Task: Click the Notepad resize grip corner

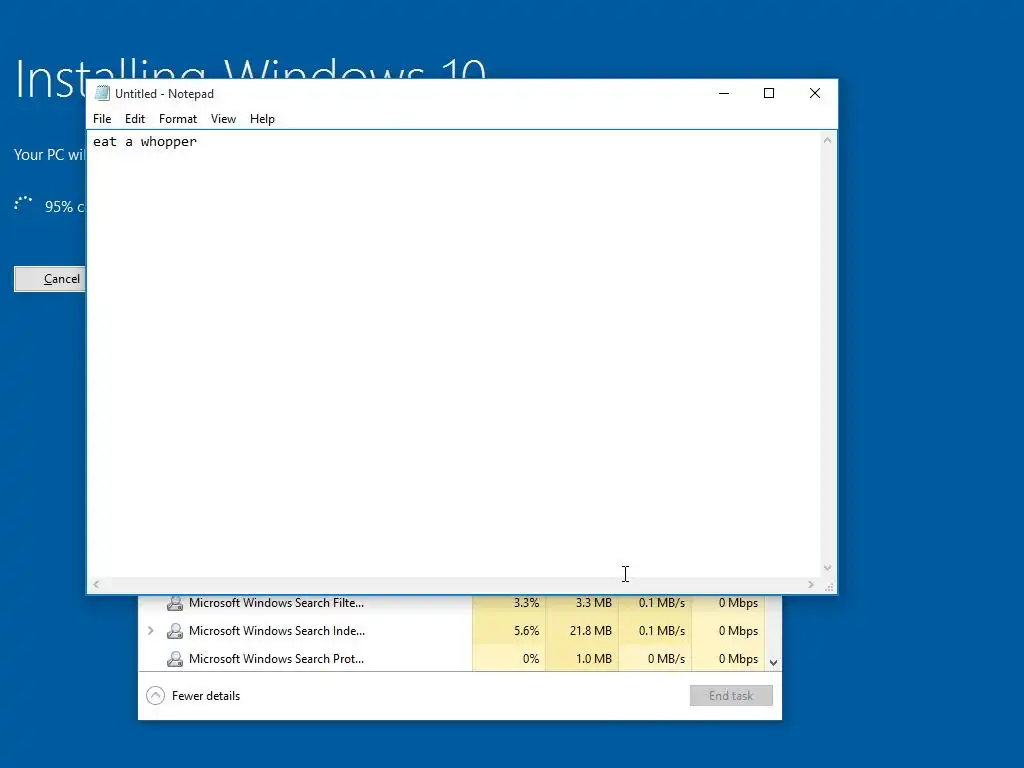Action: click(x=829, y=587)
